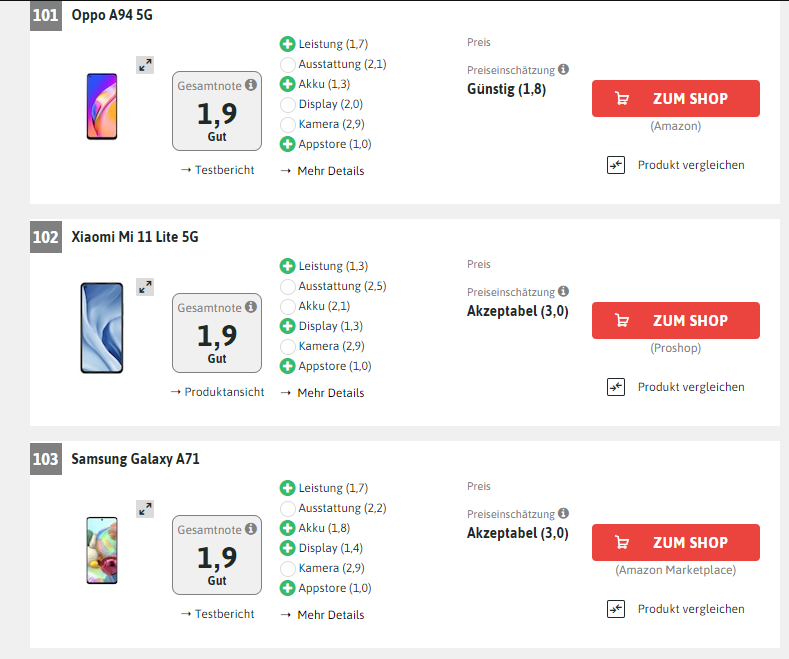
Task: Enlarge the Samsung Galaxy A71 image
Action: (x=145, y=509)
